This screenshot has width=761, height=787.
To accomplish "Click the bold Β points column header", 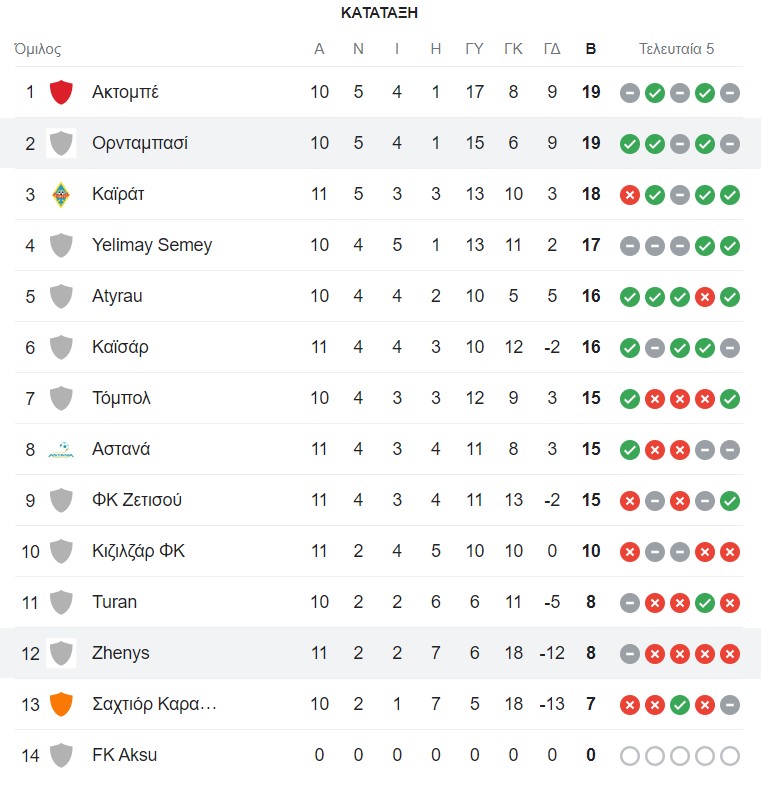I will coord(591,49).
